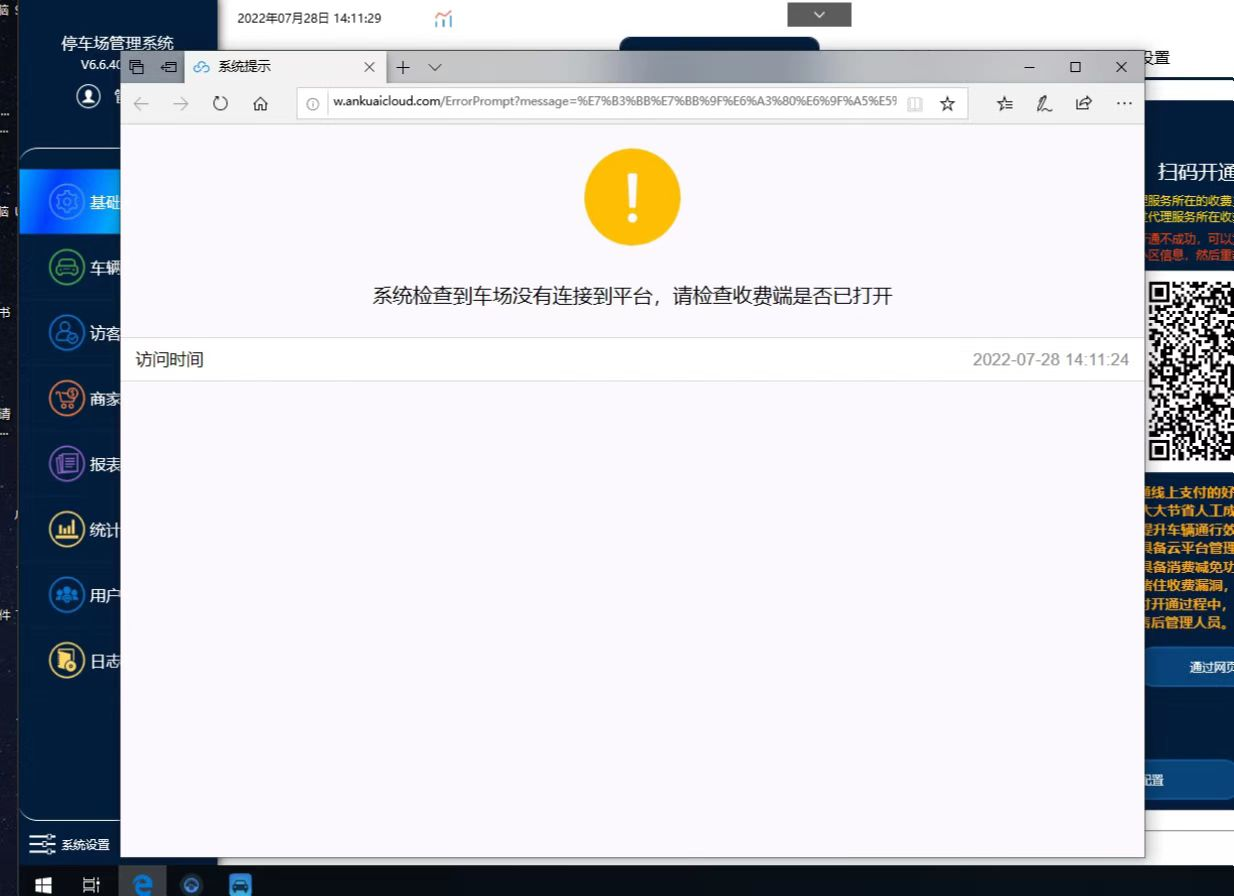
Task: Click the add notes pen icon
Action: [1044, 103]
